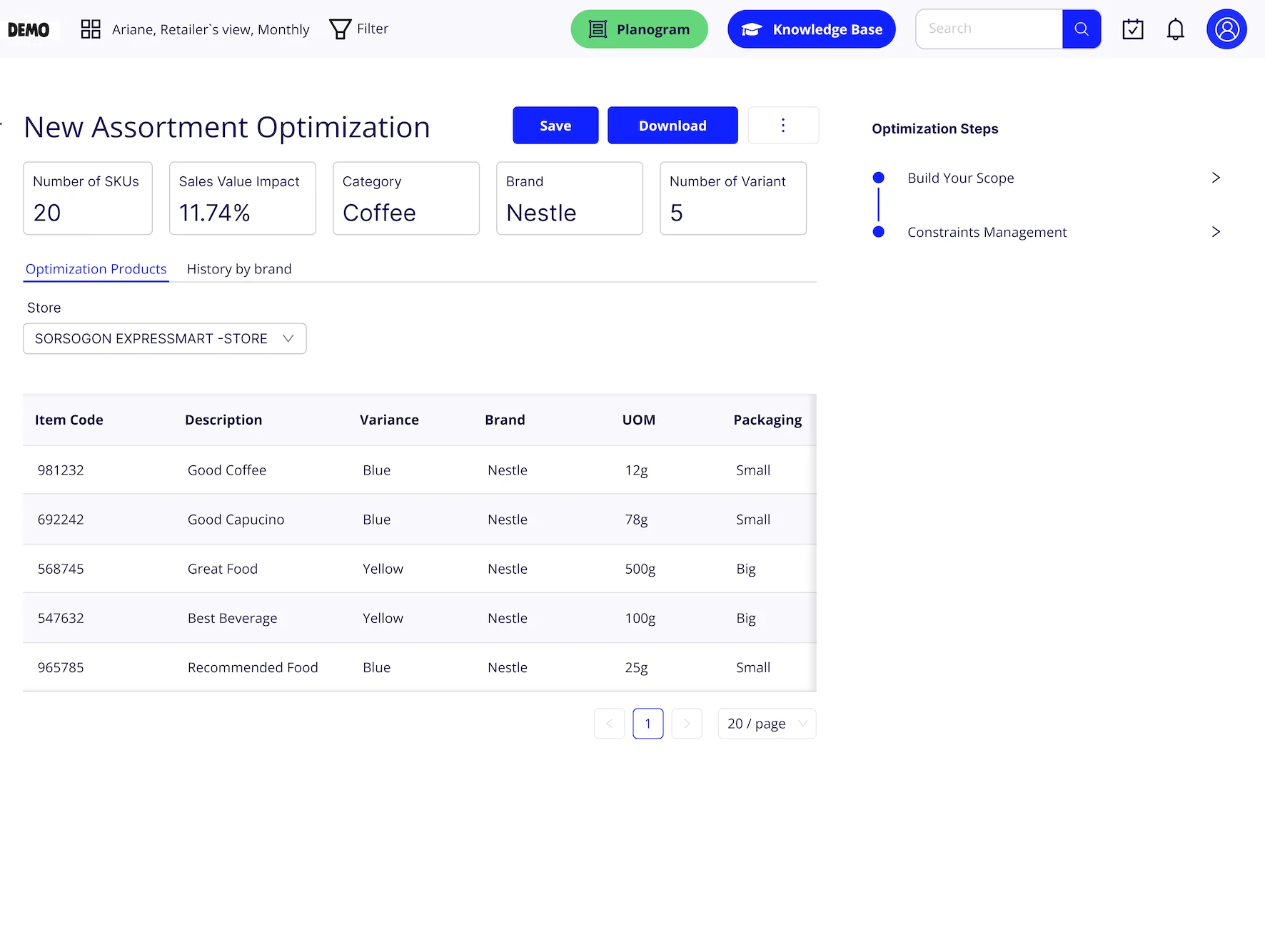Download the optimization results
The height and width of the screenshot is (952, 1265).
[x=672, y=126]
